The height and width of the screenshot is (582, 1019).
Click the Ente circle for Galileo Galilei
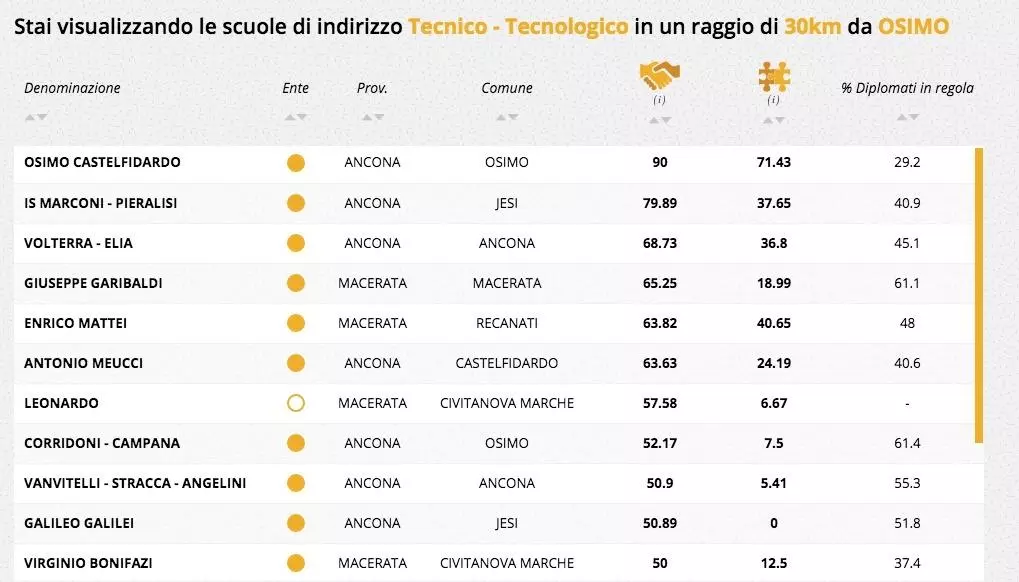pos(295,523)
